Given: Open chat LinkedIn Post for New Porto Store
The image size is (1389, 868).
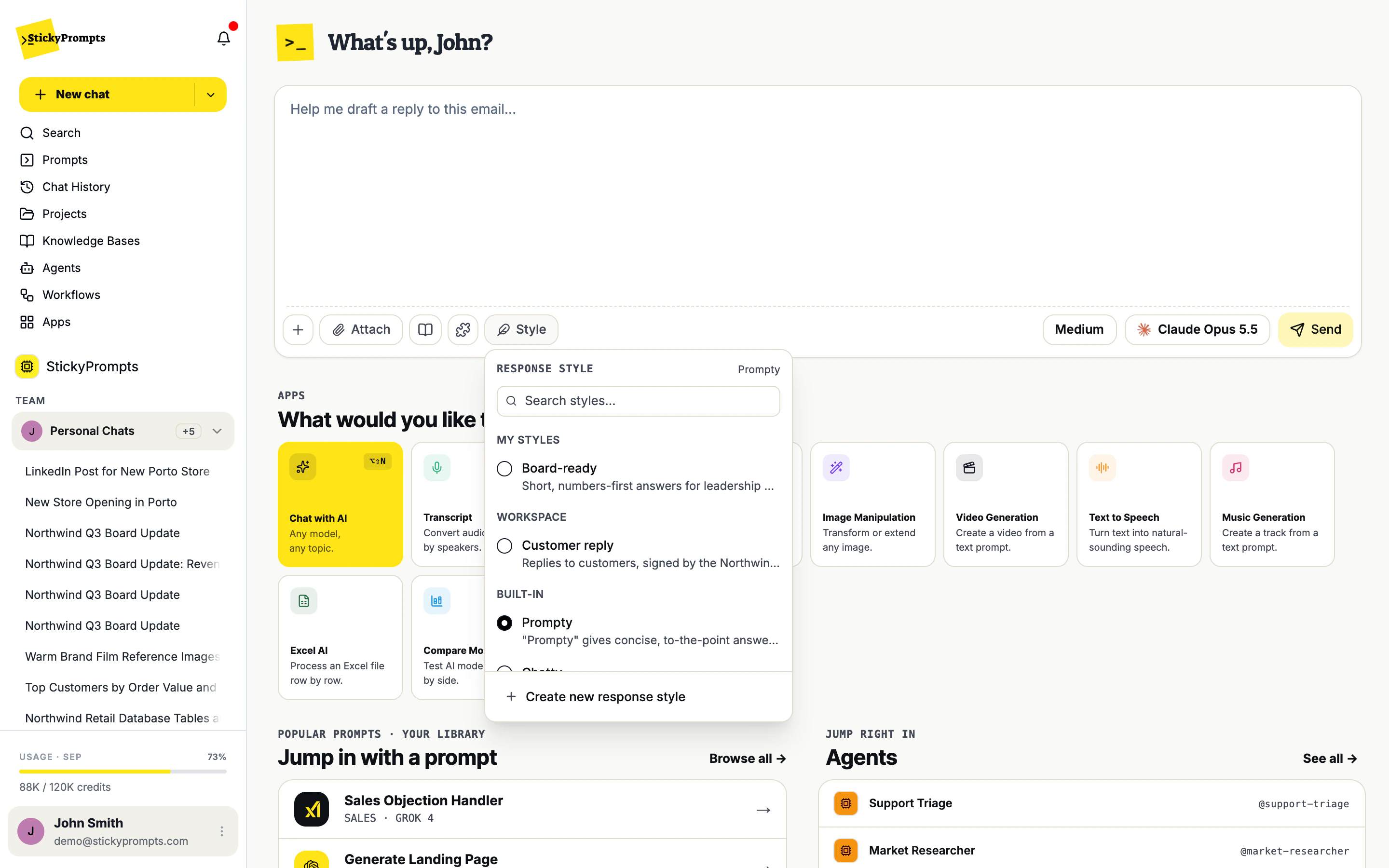Looking at the screenshot, I should point(117,471).
